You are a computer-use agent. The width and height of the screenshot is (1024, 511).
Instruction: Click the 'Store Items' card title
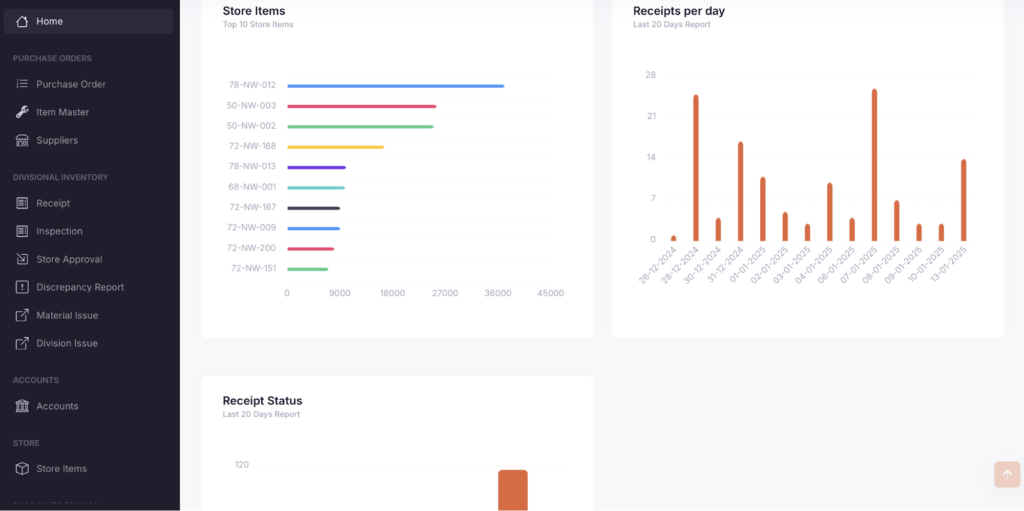[x=254, y=10]
